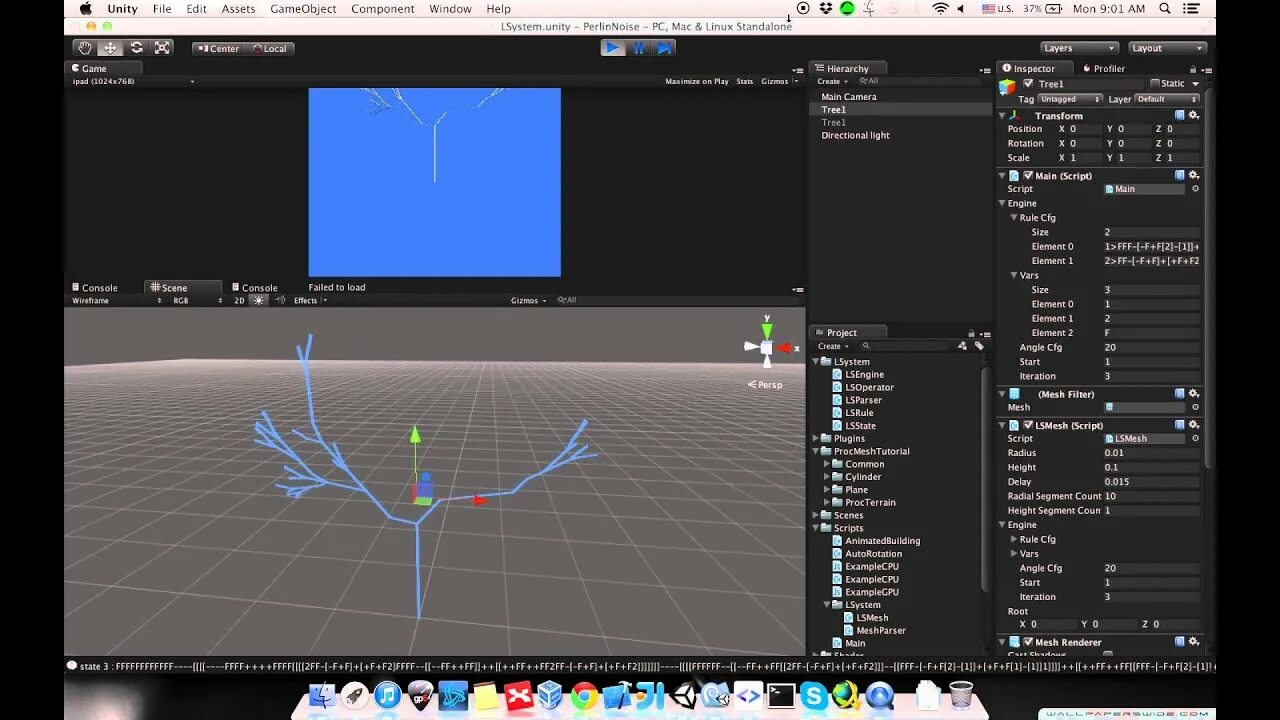This screenshot has width=1280, height=720.
Task: Open the Layout dropdown
Action: point(1167,48)
